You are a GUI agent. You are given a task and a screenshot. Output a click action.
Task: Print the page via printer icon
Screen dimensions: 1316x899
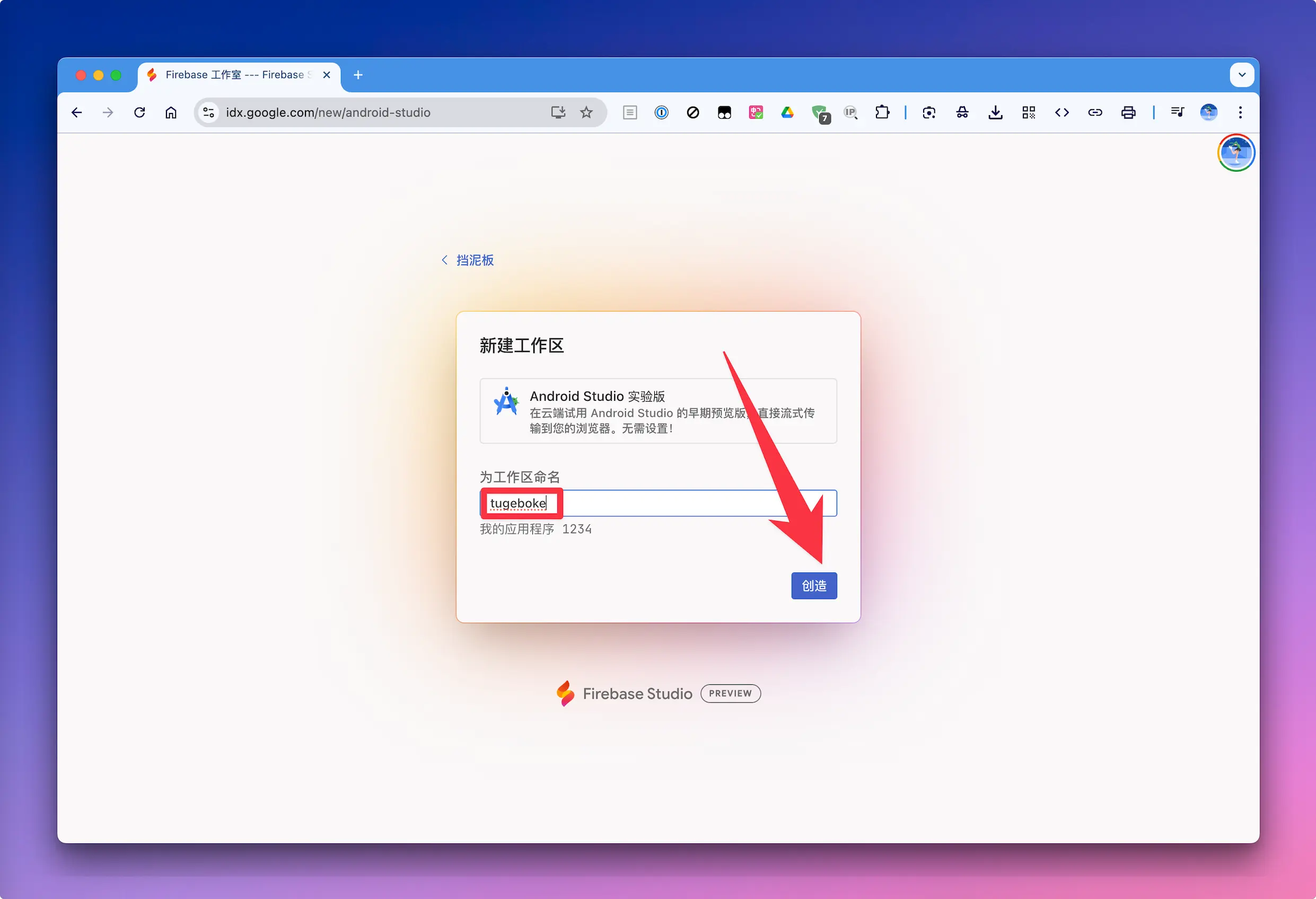(x=1128, y=113)
